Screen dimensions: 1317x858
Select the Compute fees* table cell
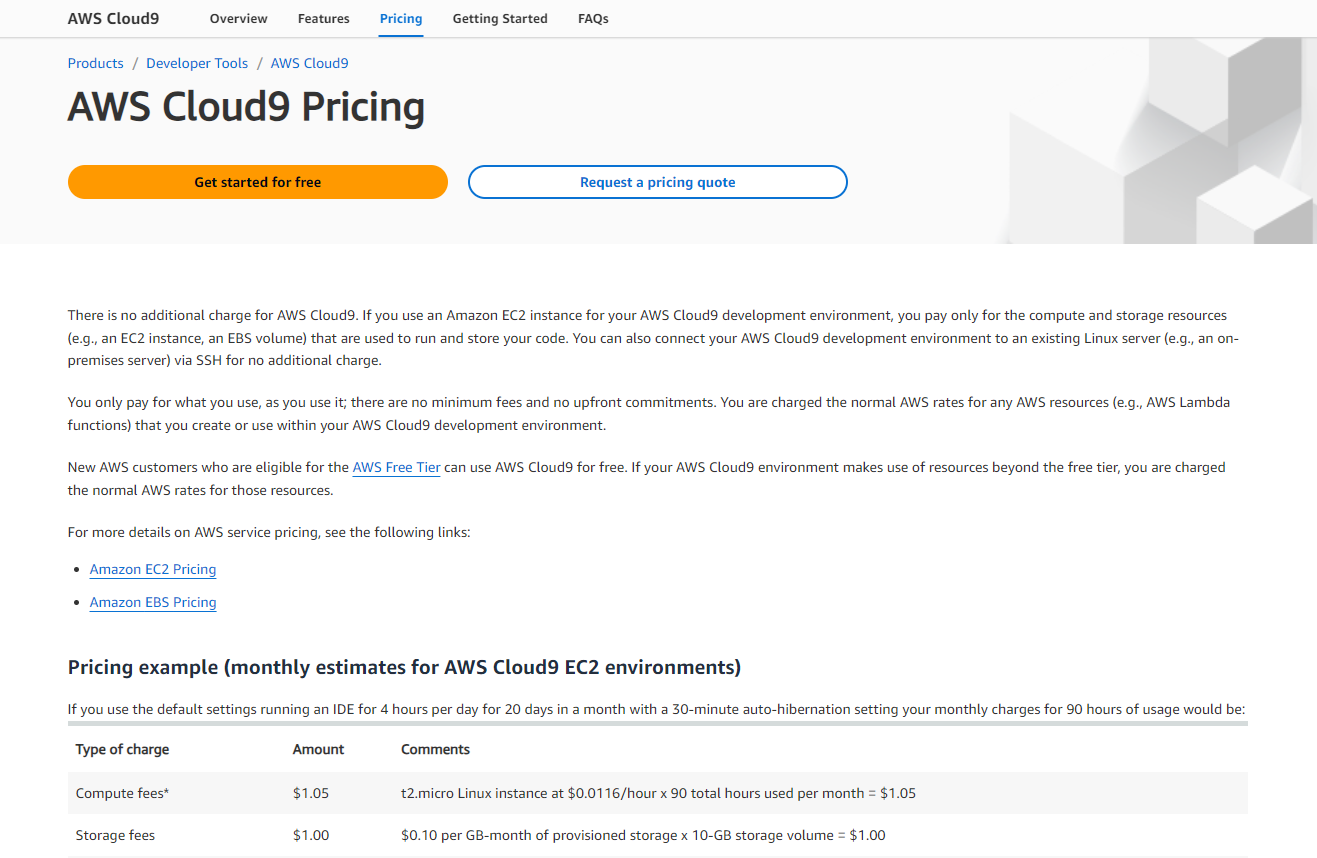123,793
